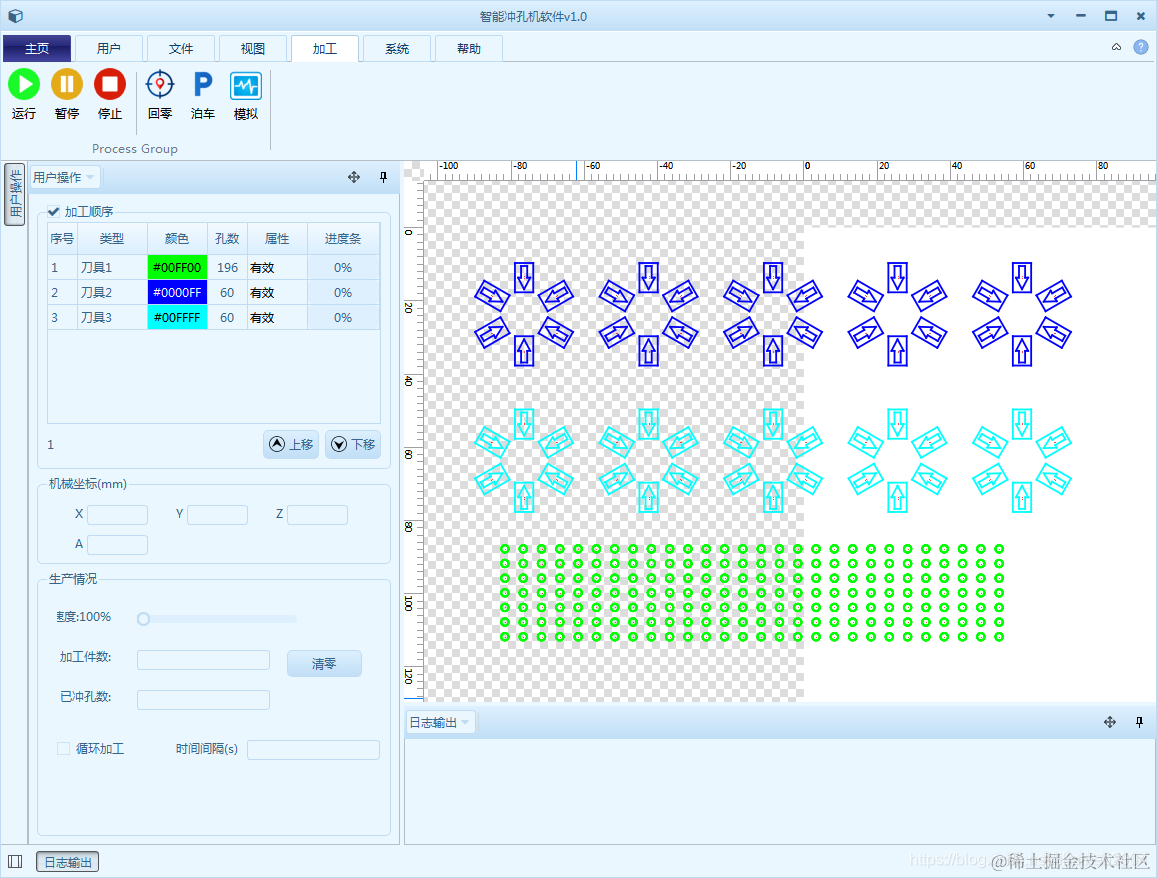This screenshot has width=1157, height=878.
Task: Click the Y coordinate input field
Action: click(x=217, y=514)
